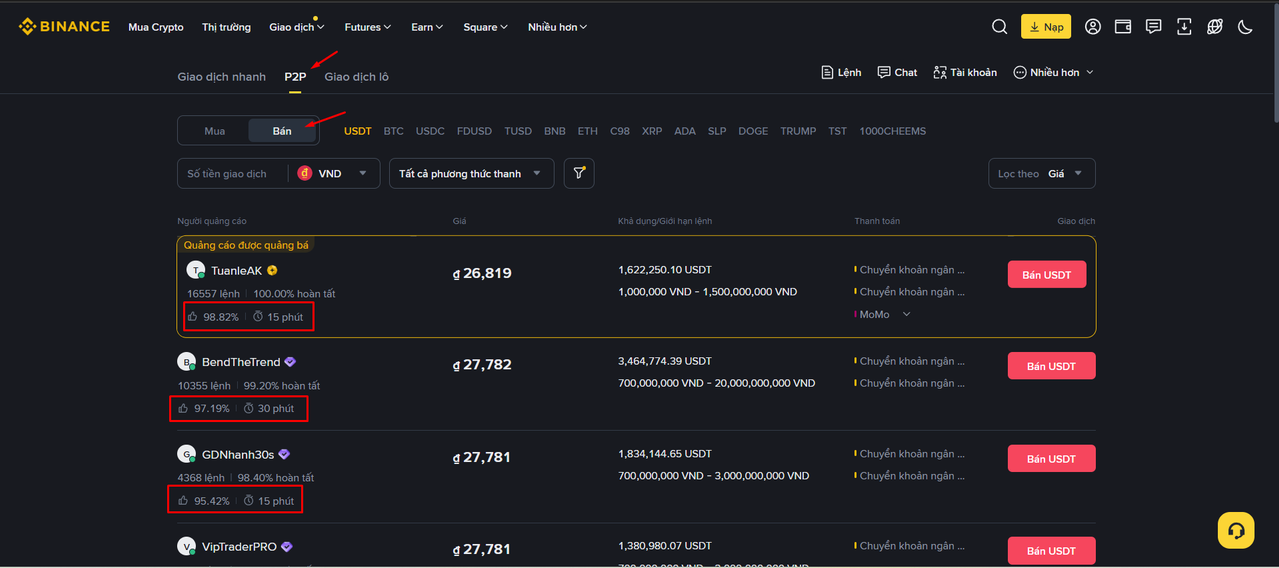The image size is (1279, 568).
Task: Open the header messages chat icon
Action: pos(1154,27)
